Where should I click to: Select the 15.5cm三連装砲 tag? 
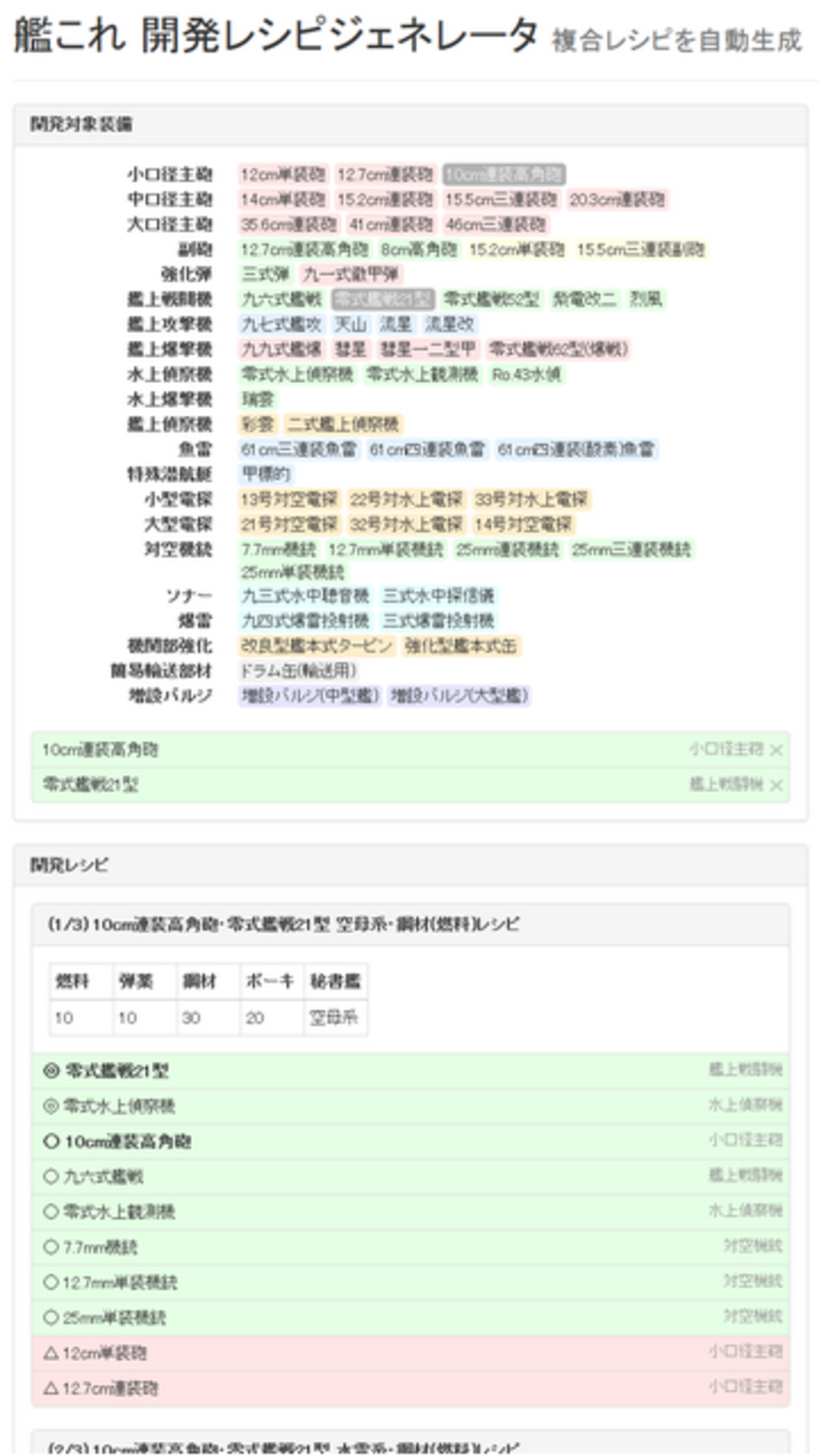pyautogui.click(x=501, y=200)
